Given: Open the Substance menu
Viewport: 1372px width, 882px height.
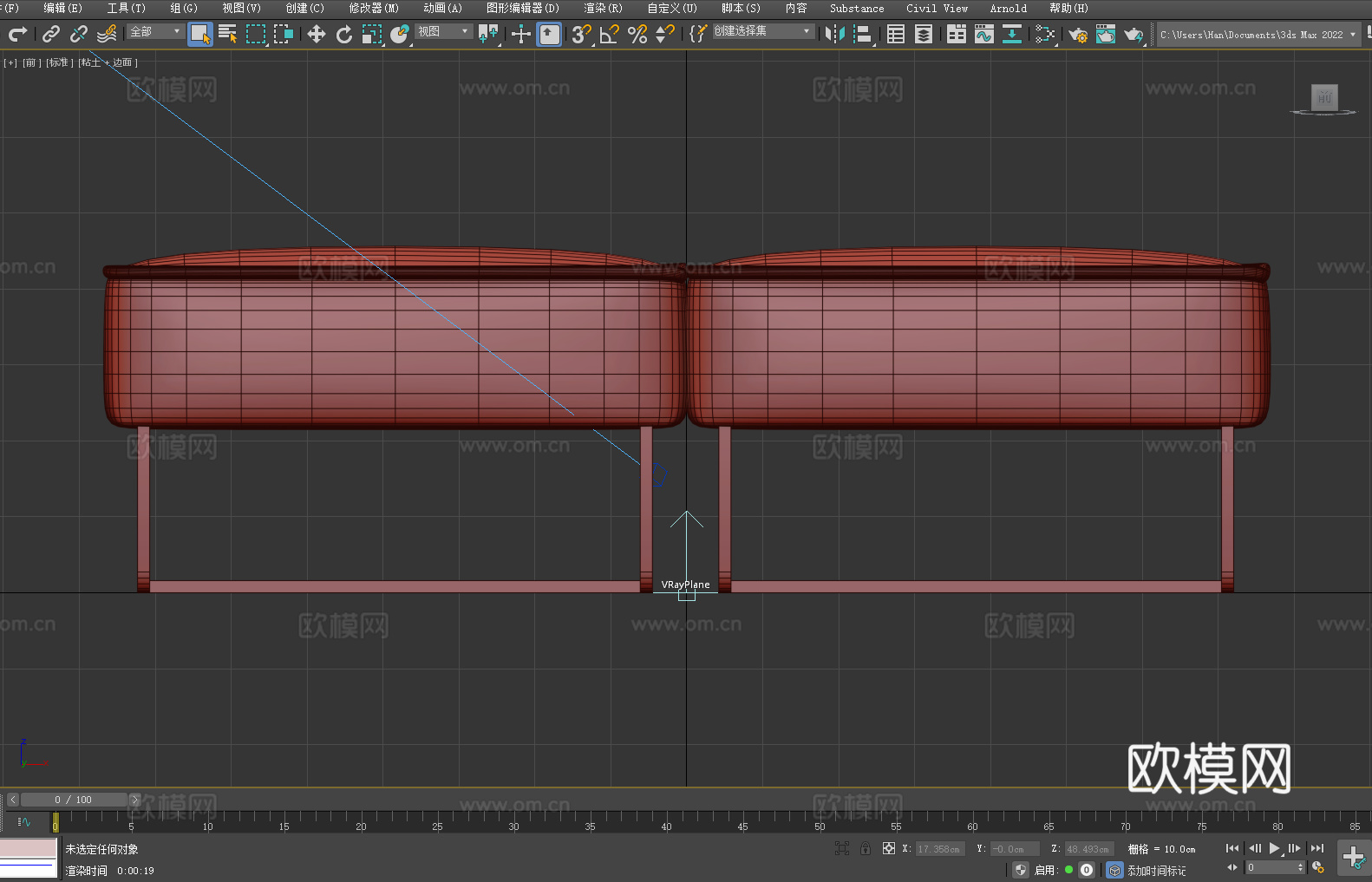Looking at the screenshot, I should [x=857, y=8].
